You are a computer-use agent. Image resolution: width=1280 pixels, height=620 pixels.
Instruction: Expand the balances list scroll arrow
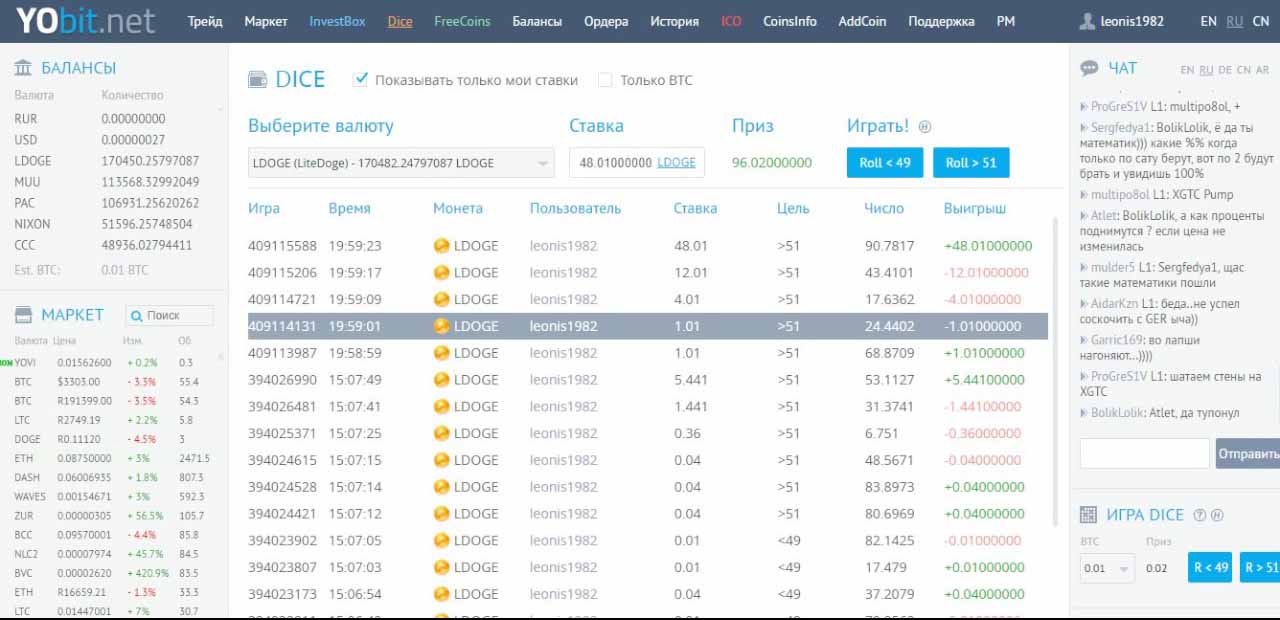(221, 108)
